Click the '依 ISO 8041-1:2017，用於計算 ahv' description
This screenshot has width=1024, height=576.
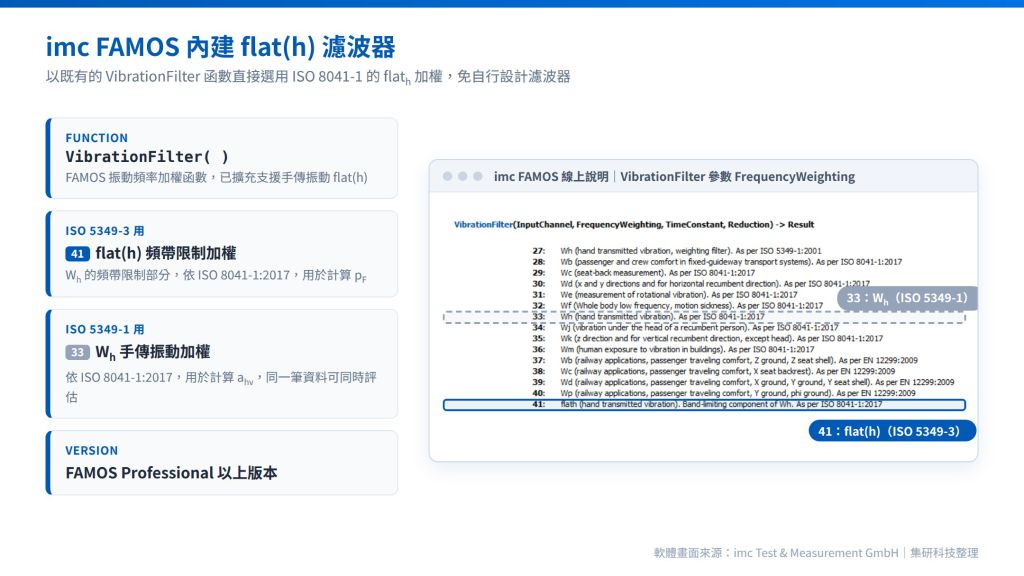[221, 387]
